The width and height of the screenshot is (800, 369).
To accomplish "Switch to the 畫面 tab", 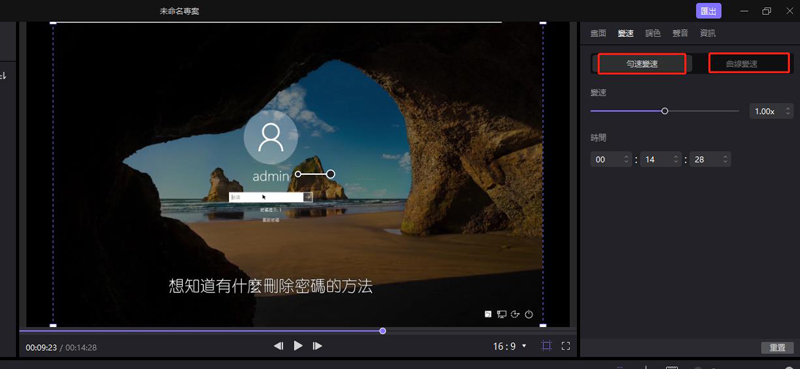I will [x=598, y=33].
